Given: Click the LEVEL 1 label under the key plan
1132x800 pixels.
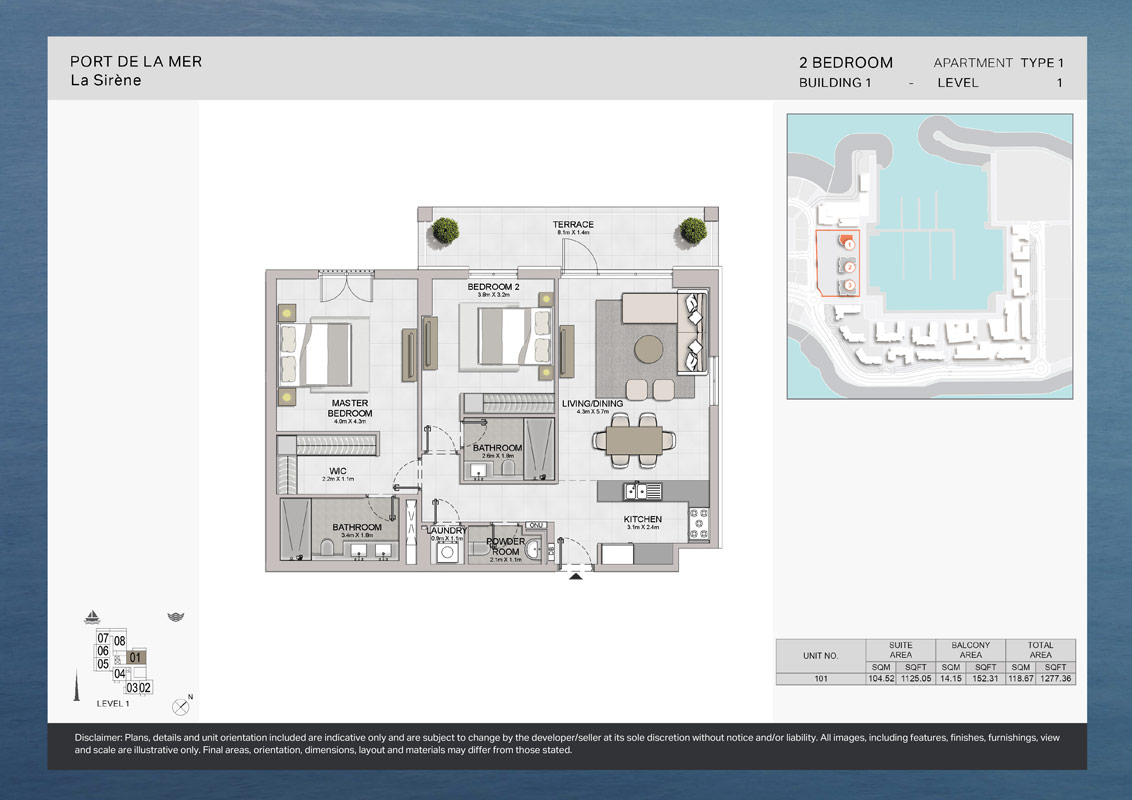Looking at the screenshot, I should (113, 703).
